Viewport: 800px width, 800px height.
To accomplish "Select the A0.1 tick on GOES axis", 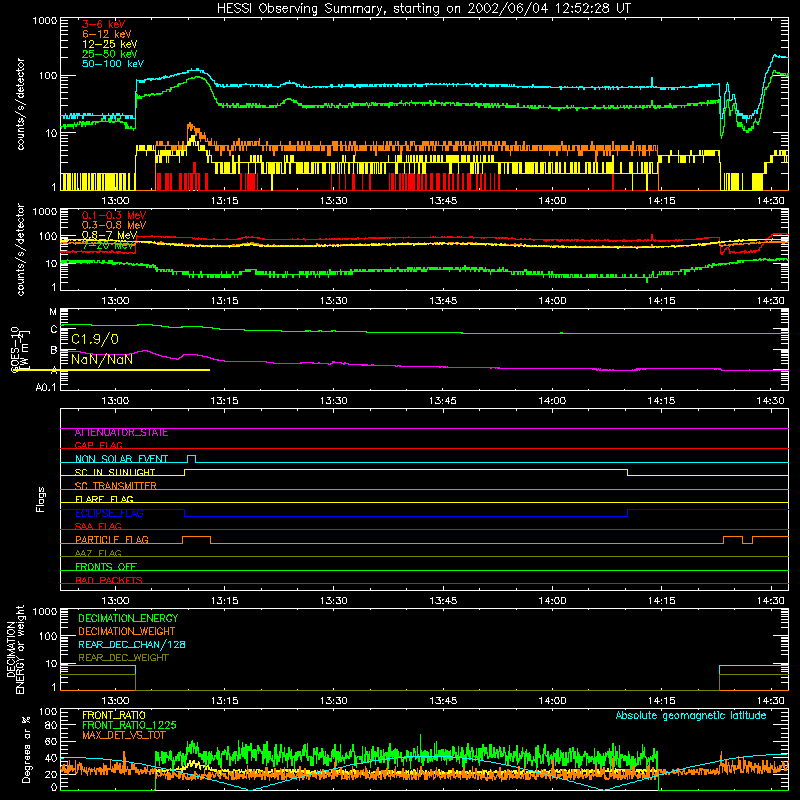I will 45,387.
